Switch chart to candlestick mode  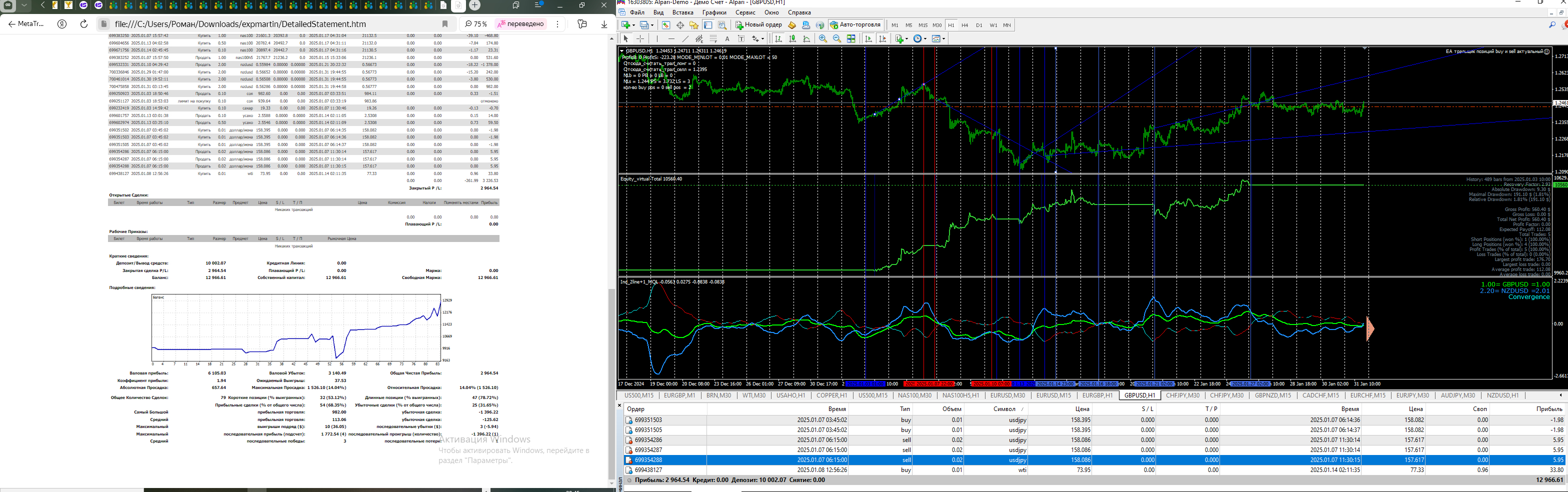792,39
